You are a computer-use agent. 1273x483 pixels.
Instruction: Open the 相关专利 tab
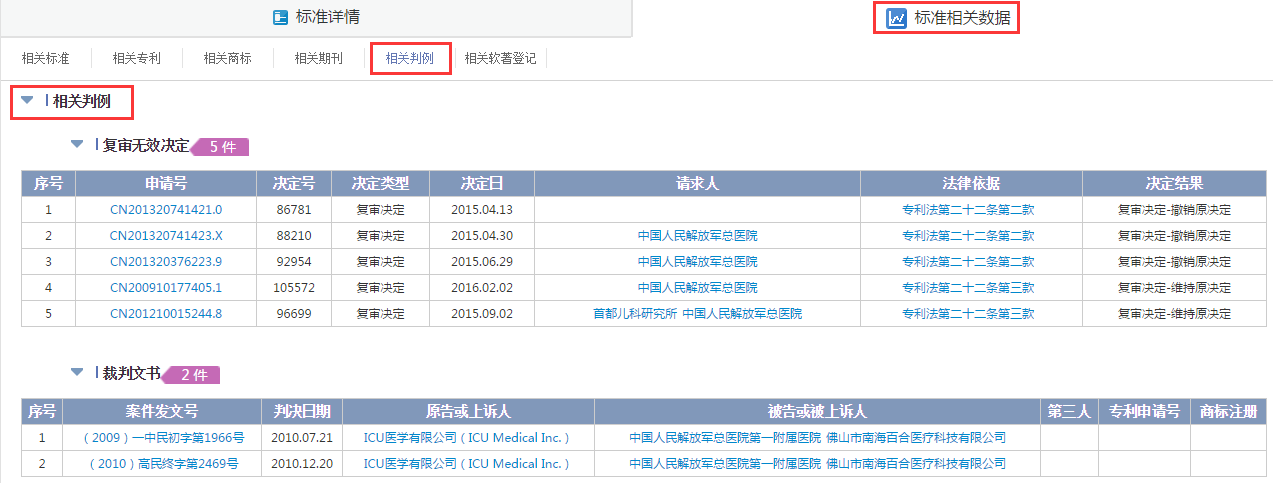click(136, 58)
